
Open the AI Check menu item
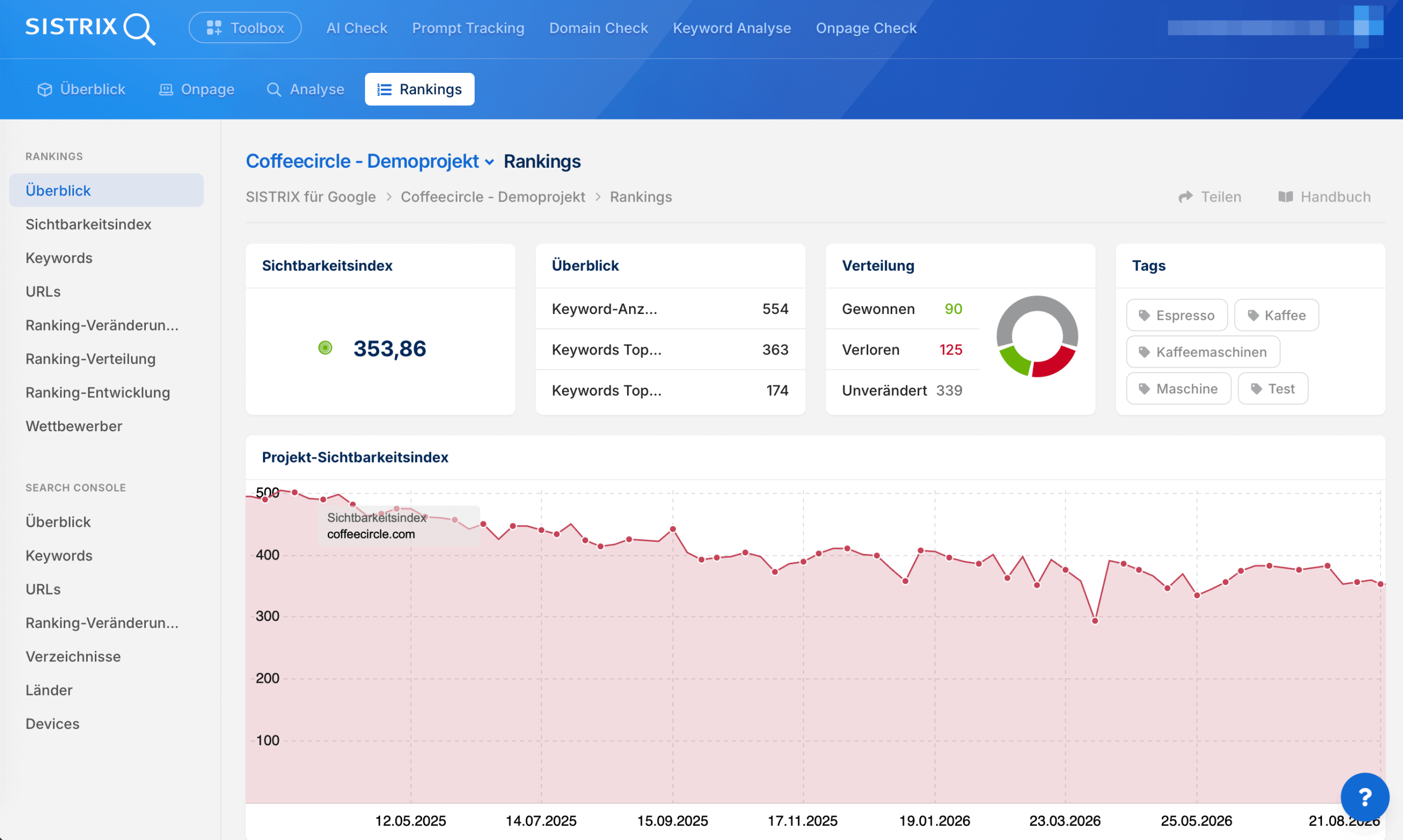357,28
